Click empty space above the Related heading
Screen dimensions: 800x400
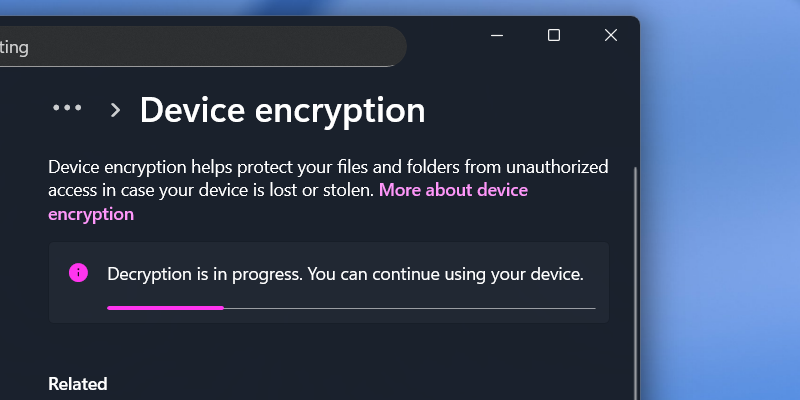tap(300, 348)
